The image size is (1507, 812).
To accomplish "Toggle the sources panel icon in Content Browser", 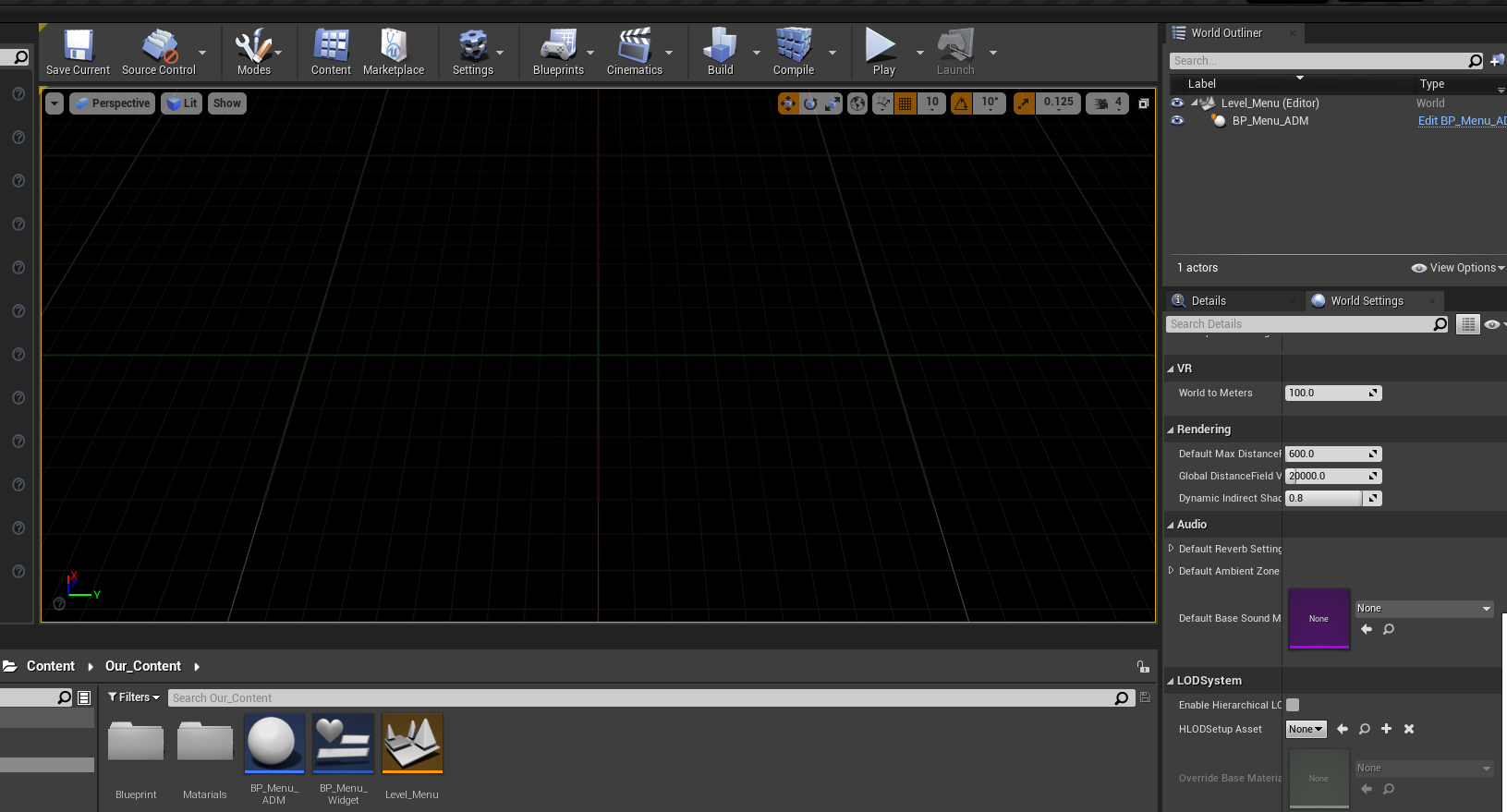I will pos(84,697).
